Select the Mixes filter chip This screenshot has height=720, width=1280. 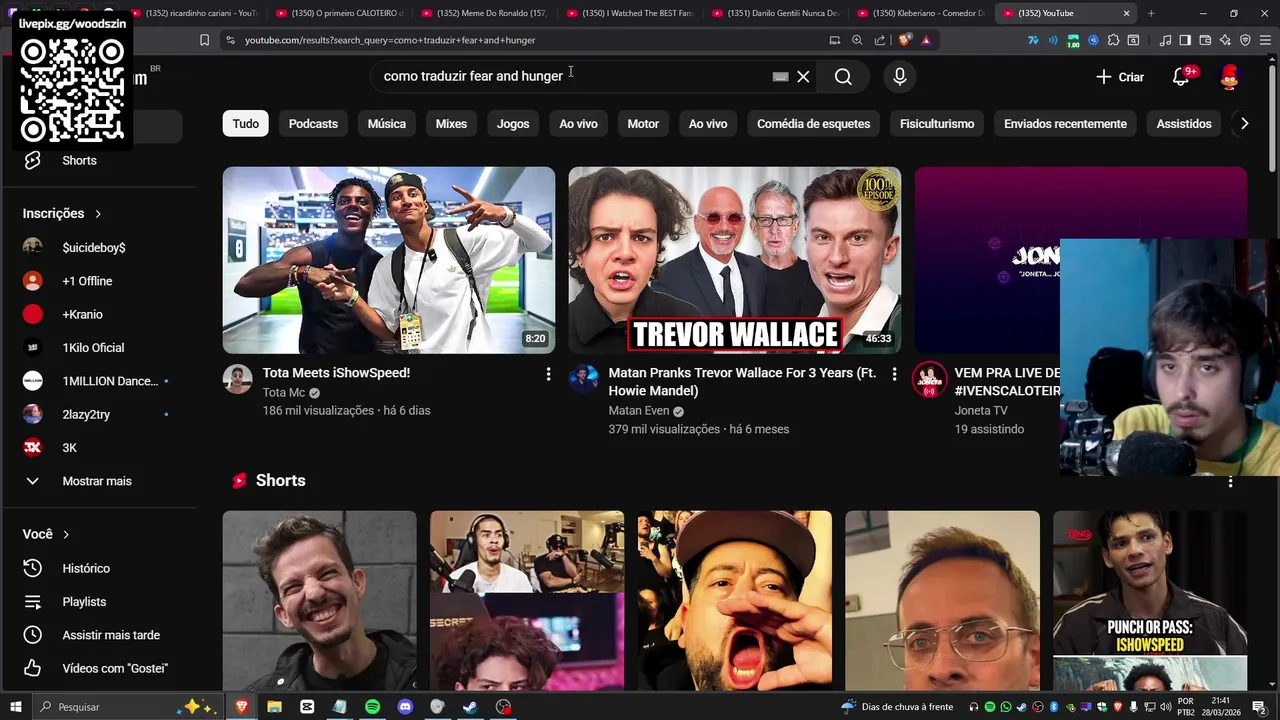click(451, 124)
